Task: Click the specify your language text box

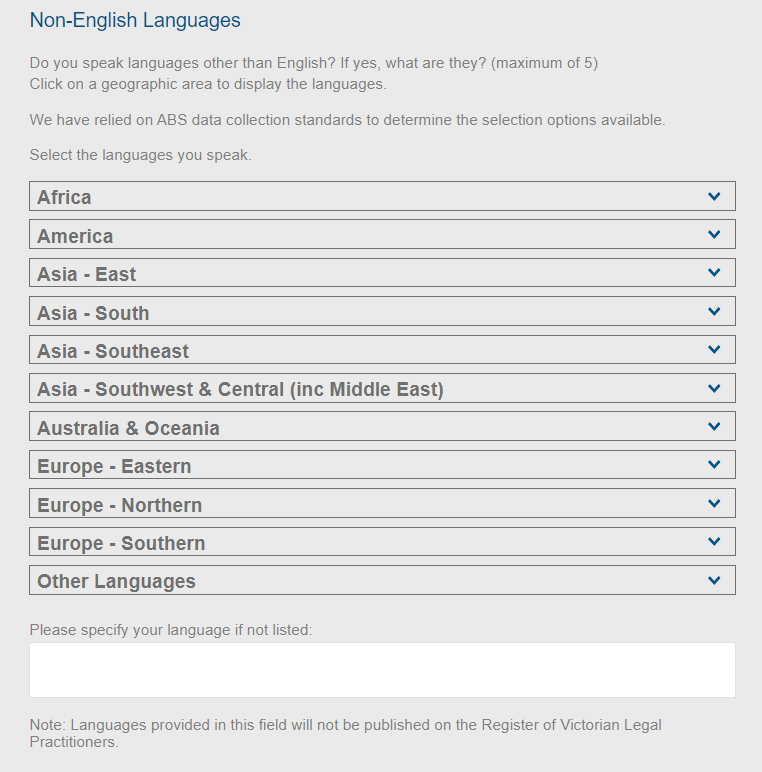Action: [x=382, y=669]
